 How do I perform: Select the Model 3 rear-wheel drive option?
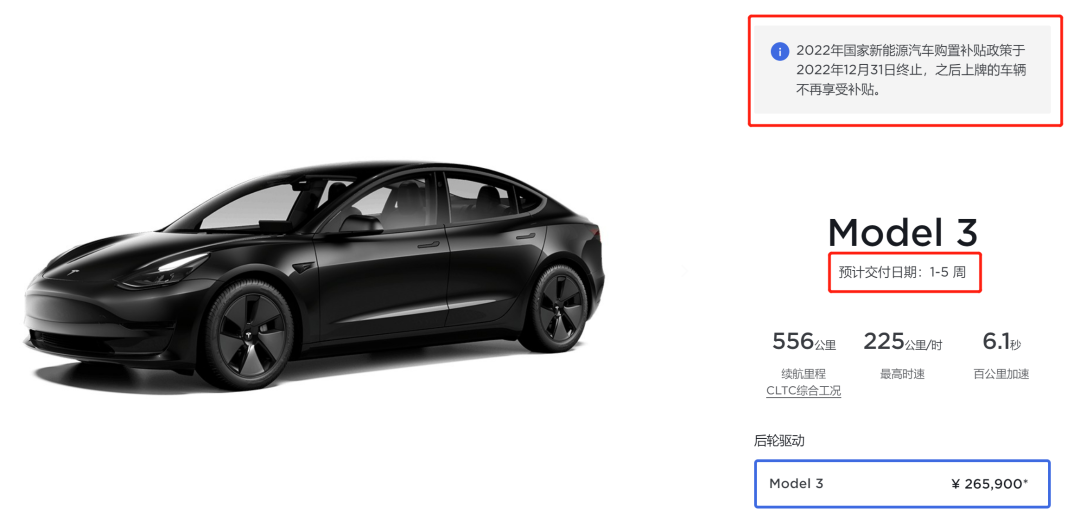point(902,483)
